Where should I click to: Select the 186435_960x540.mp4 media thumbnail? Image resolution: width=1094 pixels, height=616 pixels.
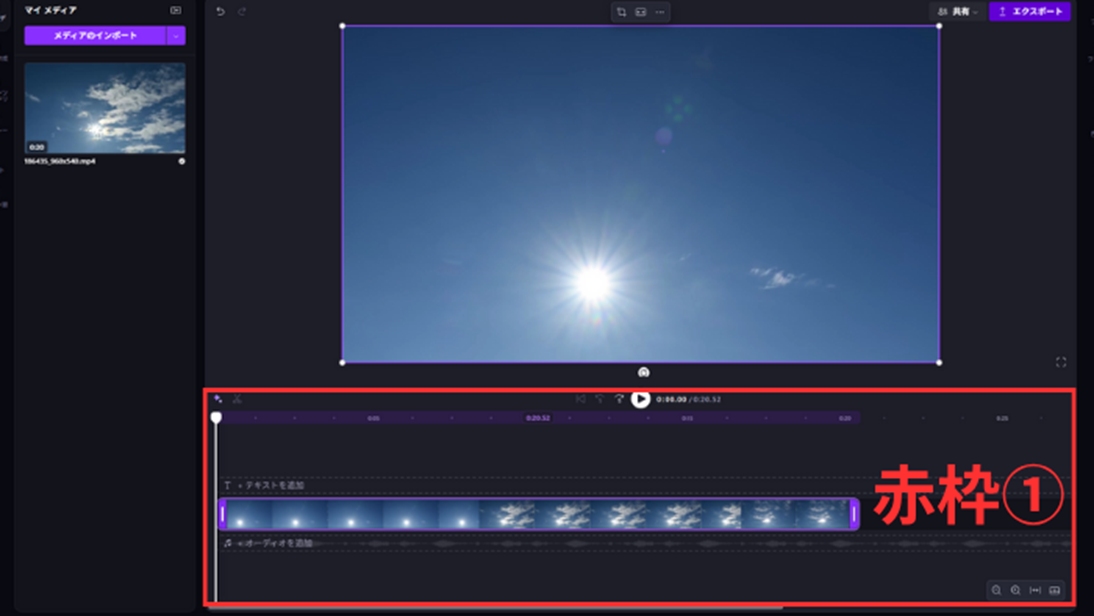pos(105,108)
